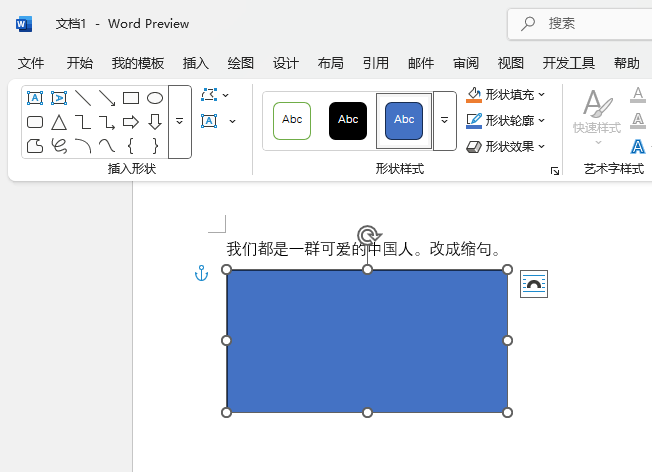This screenshot has height=472, width=652.
Task: Switch to the 引用 tab
Action: point(375,63)
